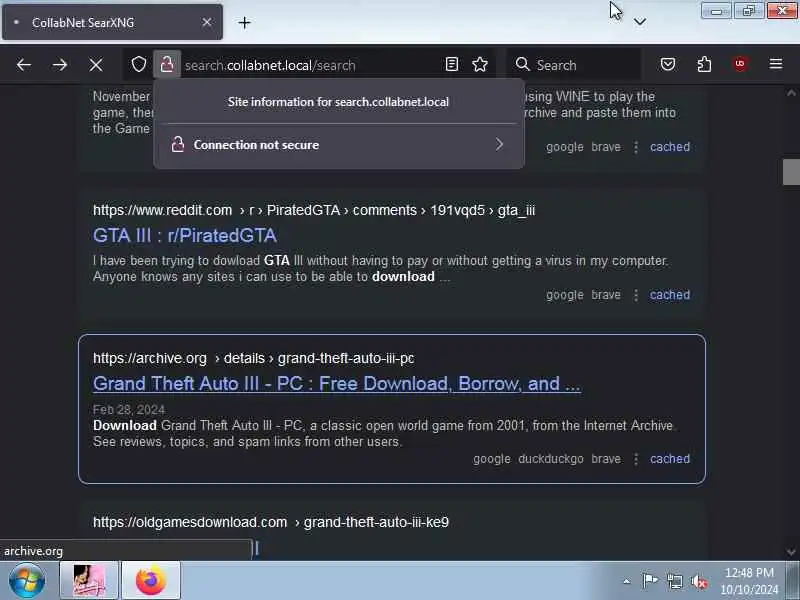Open a new tab
800x600 pixels.
point(244,22)
